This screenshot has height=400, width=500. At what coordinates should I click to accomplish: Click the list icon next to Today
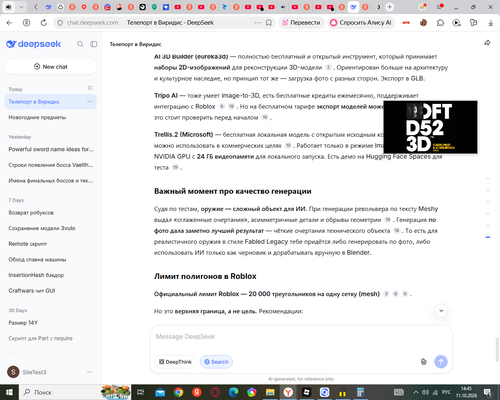pos(90,88)
